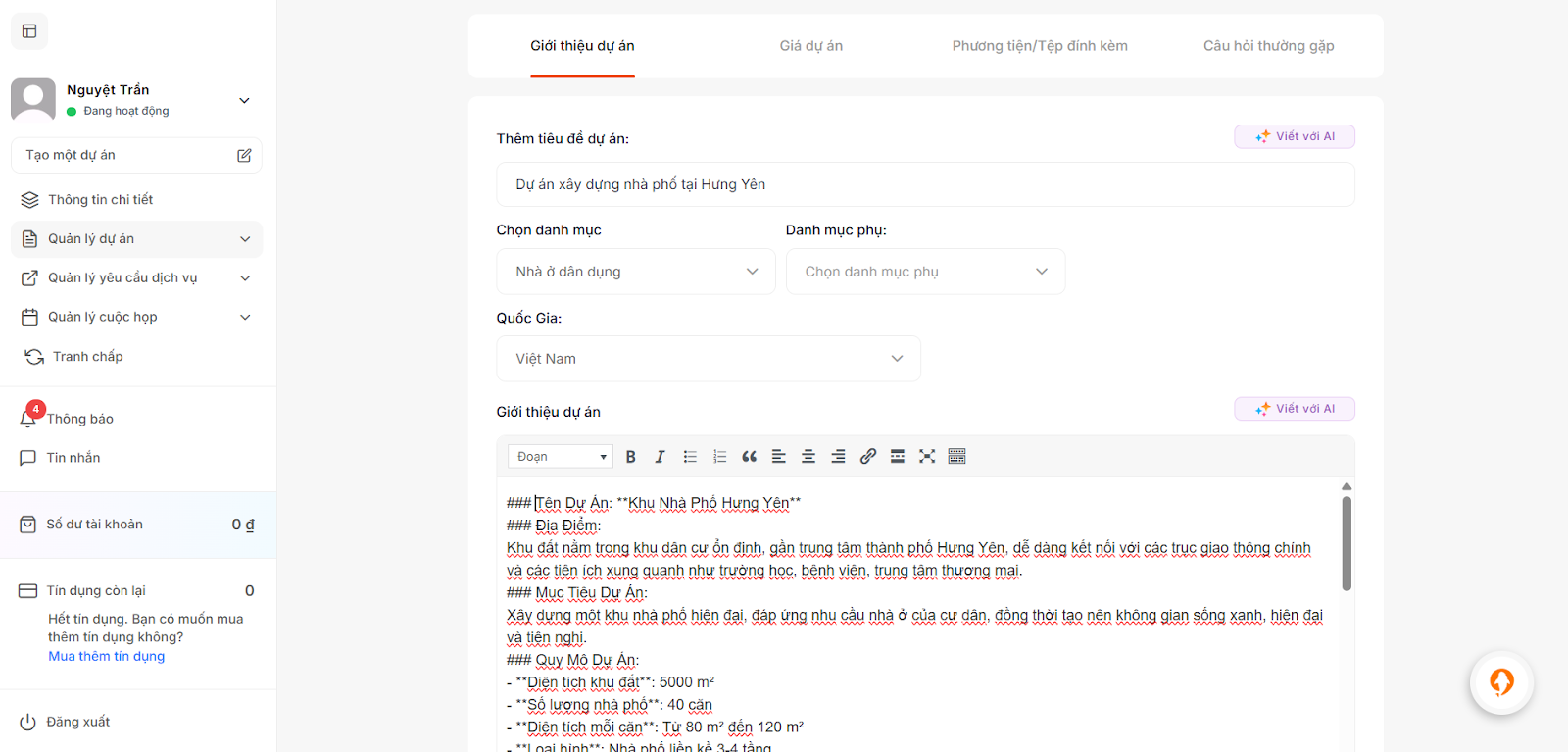The image size is (1568, 752).
Task: Insert a link with the link icon
Action: pos(868,457)
